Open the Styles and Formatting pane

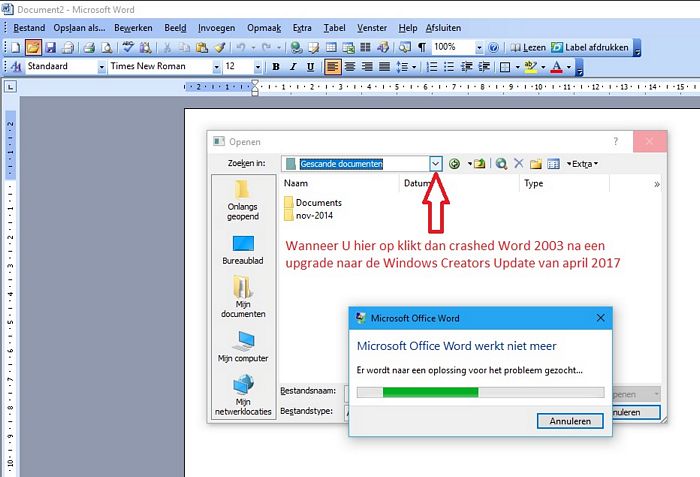click(17, 67)
